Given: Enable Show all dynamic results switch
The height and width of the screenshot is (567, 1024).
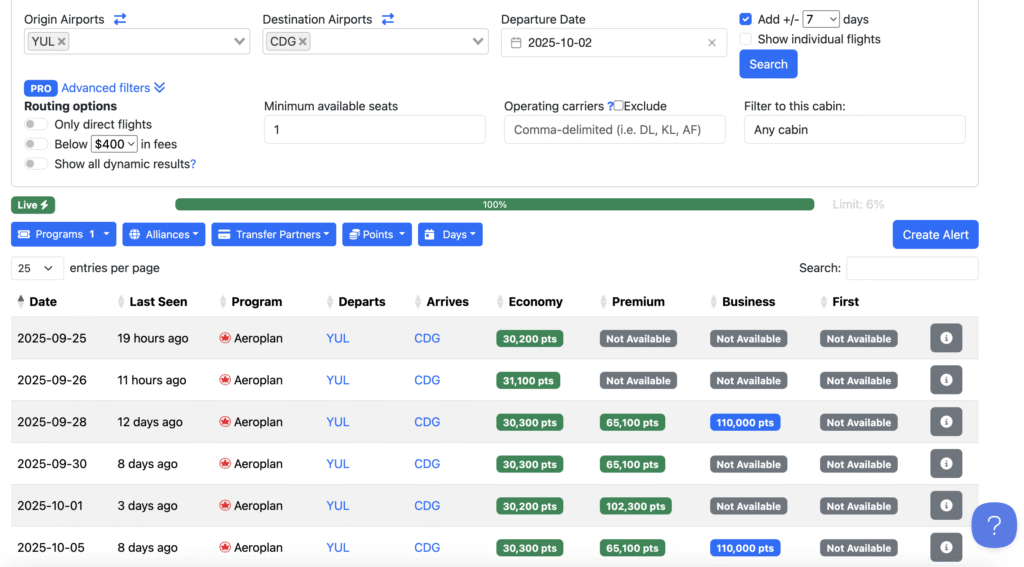Looking at the screenshot, I should [x=36, y=164].
